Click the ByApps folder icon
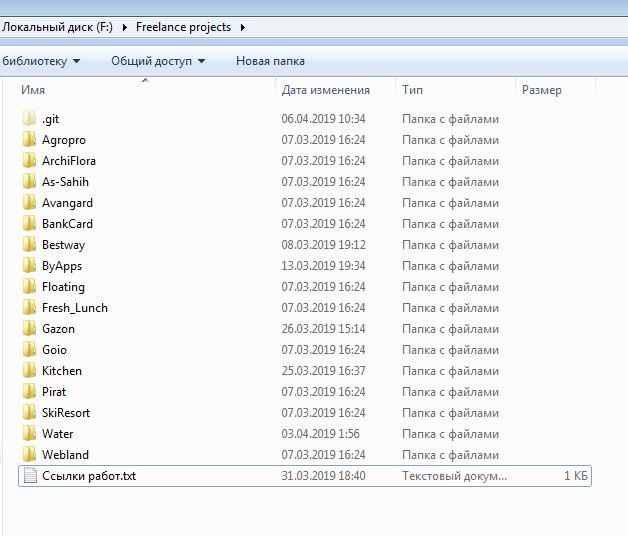This screenshot has height=536, width=628. pos(30,266)
